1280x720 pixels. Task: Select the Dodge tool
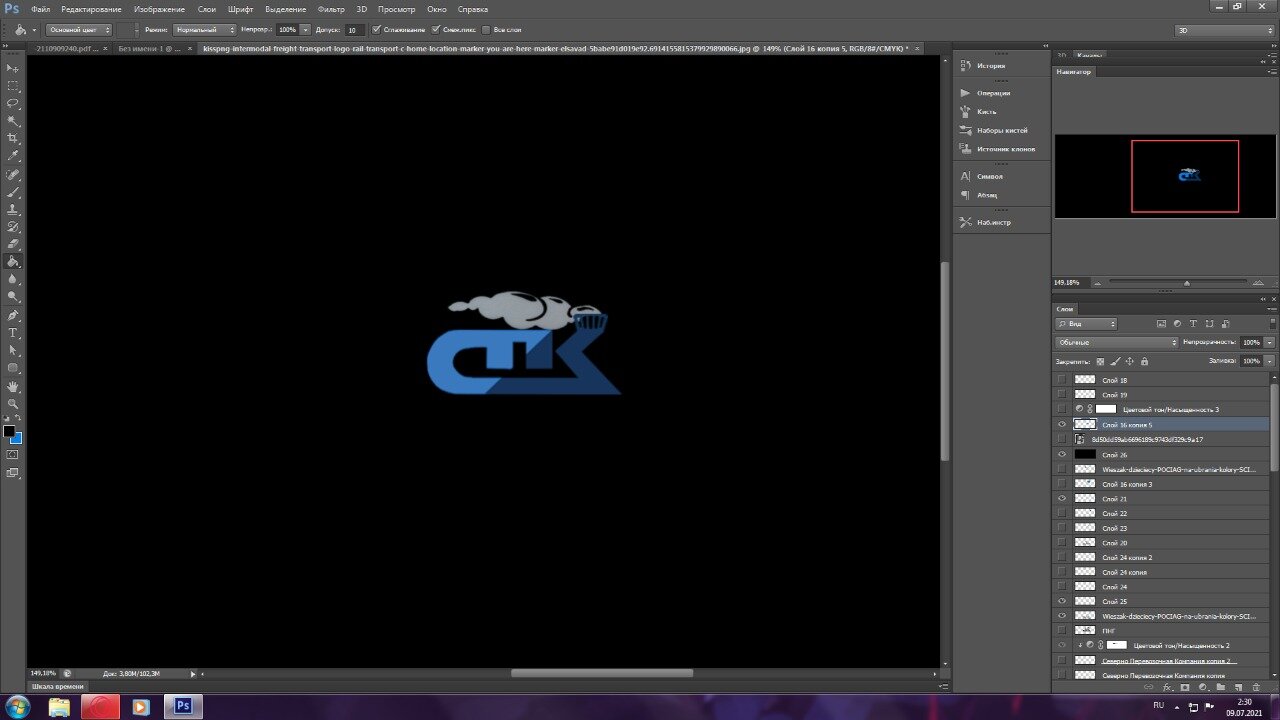pyautogui.click(x=13, y=297)
